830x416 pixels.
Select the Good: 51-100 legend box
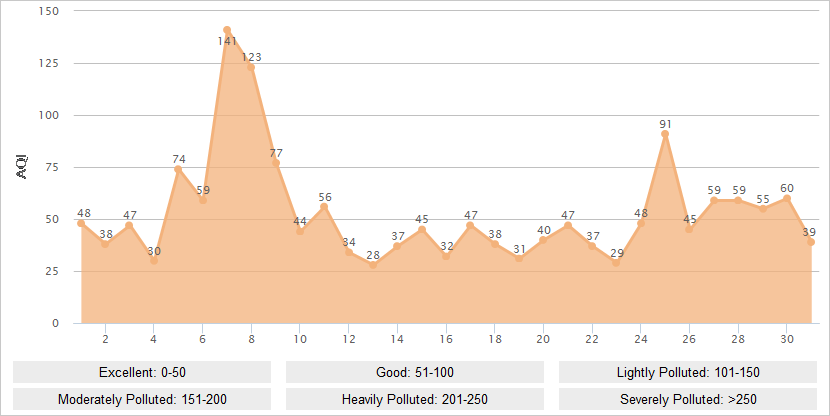point(415,372)
